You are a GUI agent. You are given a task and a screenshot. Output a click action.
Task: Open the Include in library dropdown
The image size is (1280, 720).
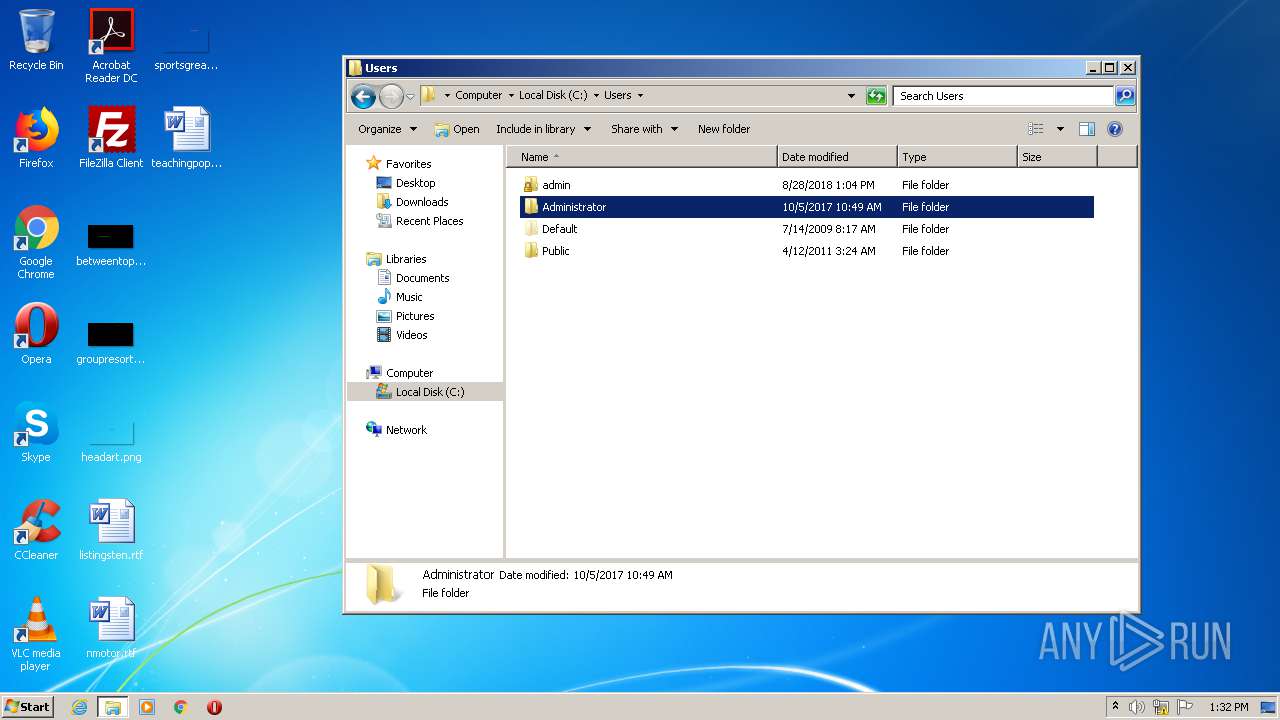click(x=543, y=129)
